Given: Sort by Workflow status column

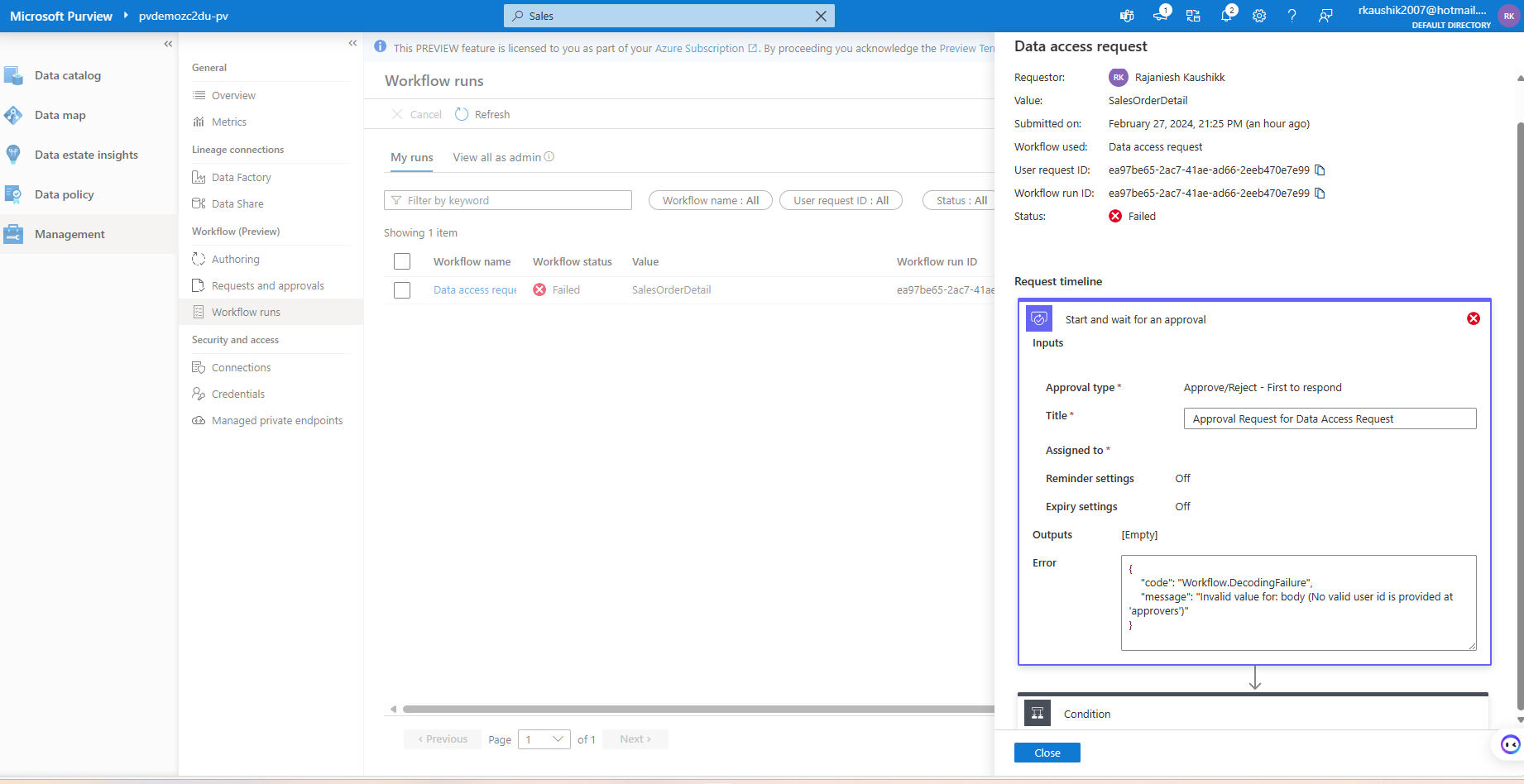Looking at the screenshot, I should coord(573,261).
